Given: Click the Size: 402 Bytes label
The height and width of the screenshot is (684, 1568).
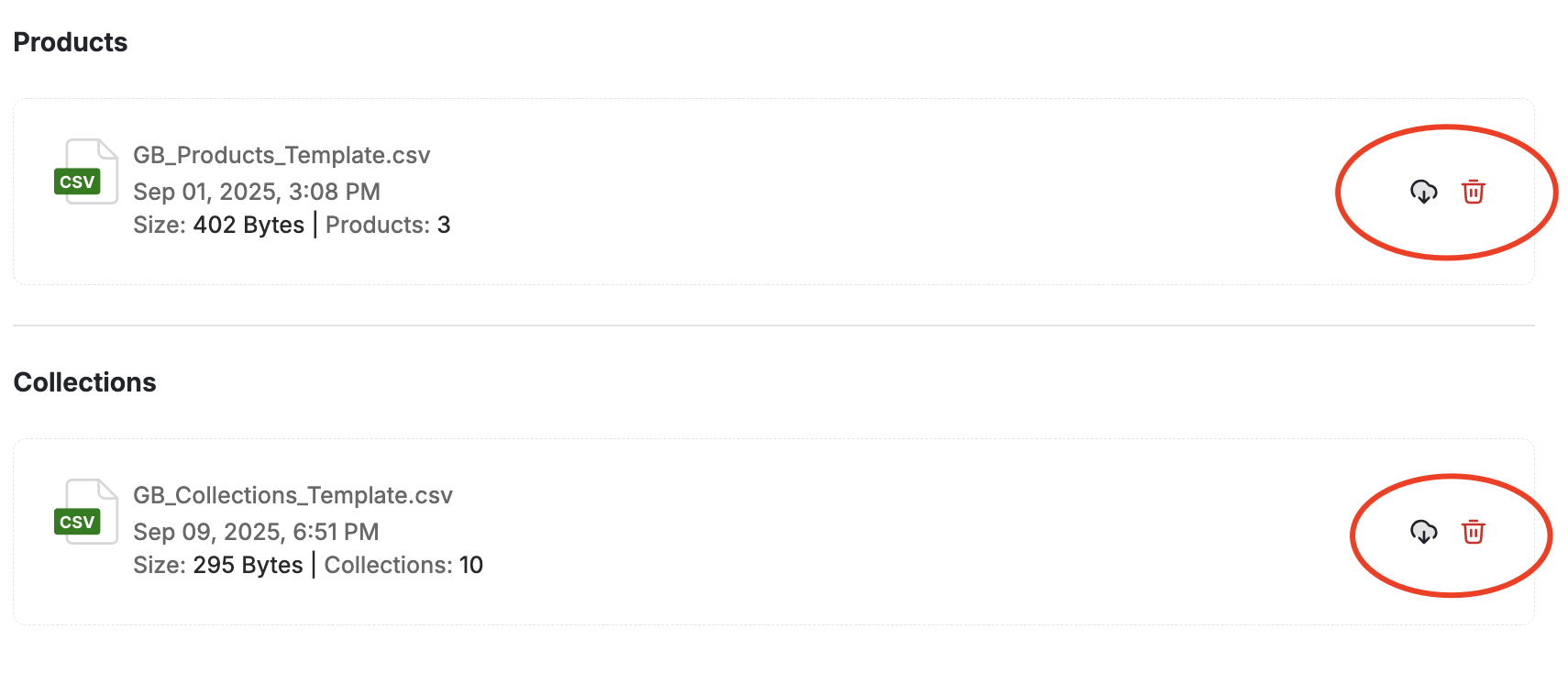Looking at the screenshot, I should (x=218, y=225).
